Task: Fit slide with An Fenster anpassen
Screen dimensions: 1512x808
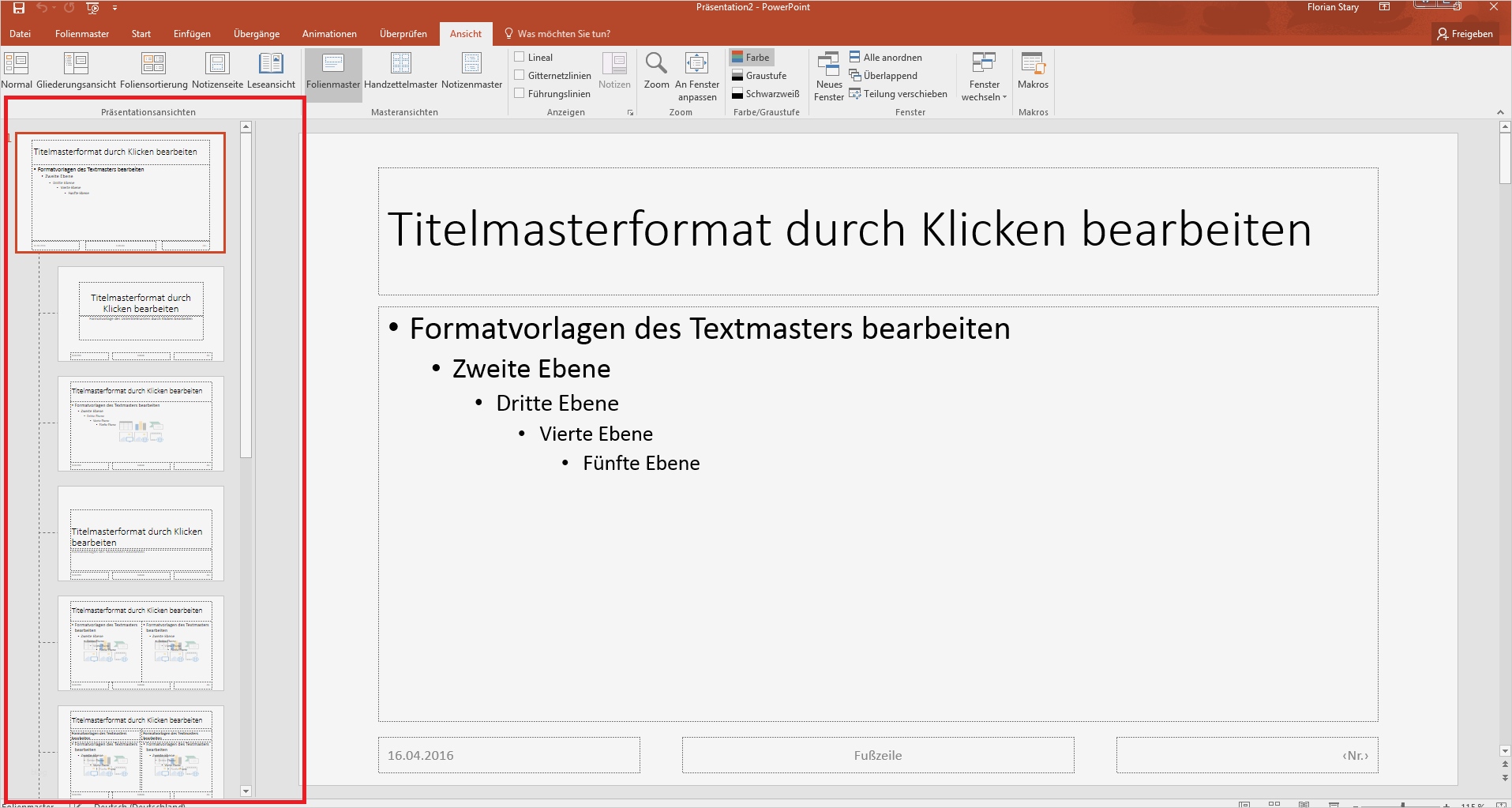Action: coord(697,77)
